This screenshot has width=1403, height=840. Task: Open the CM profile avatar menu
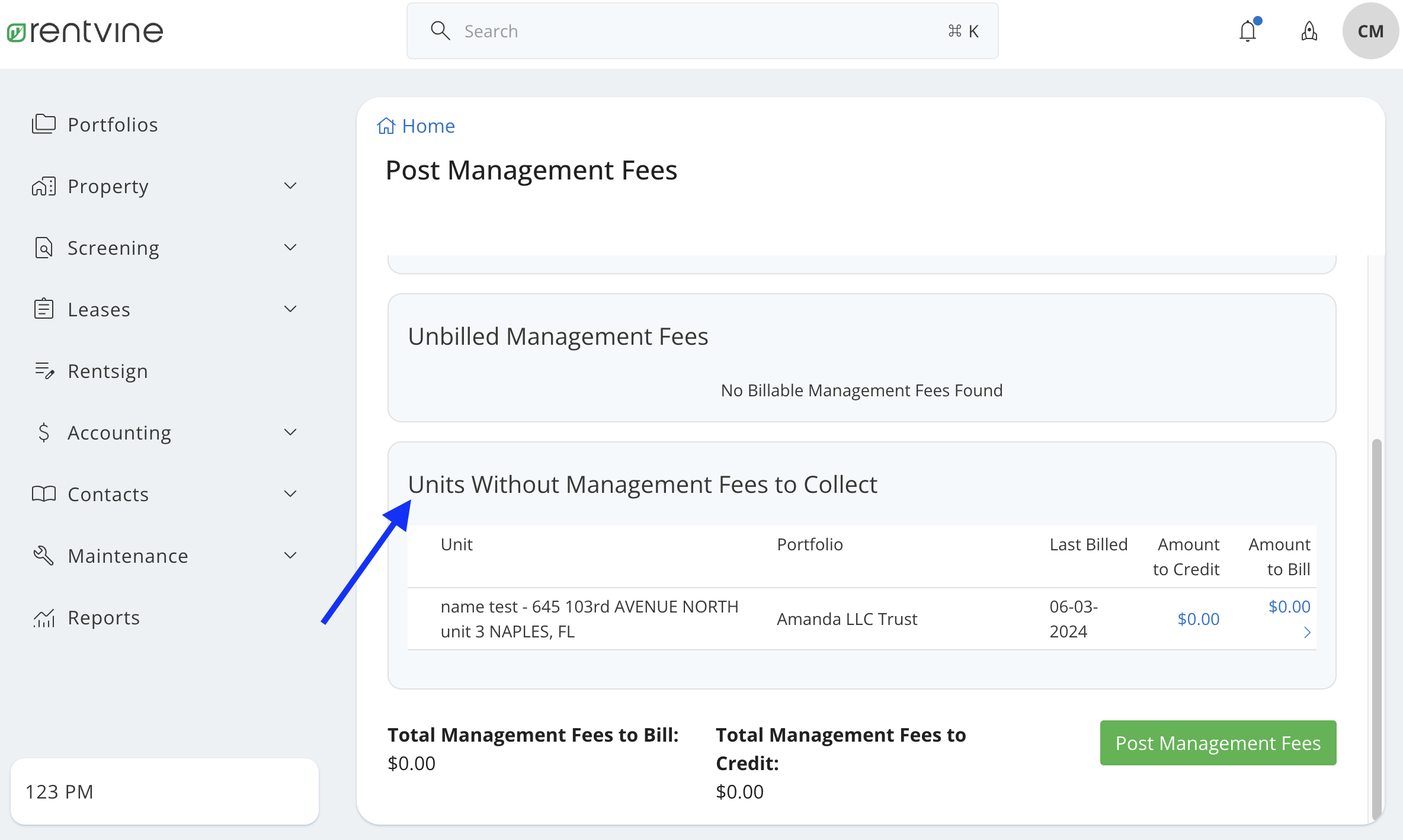click(x=1370, y=31)
